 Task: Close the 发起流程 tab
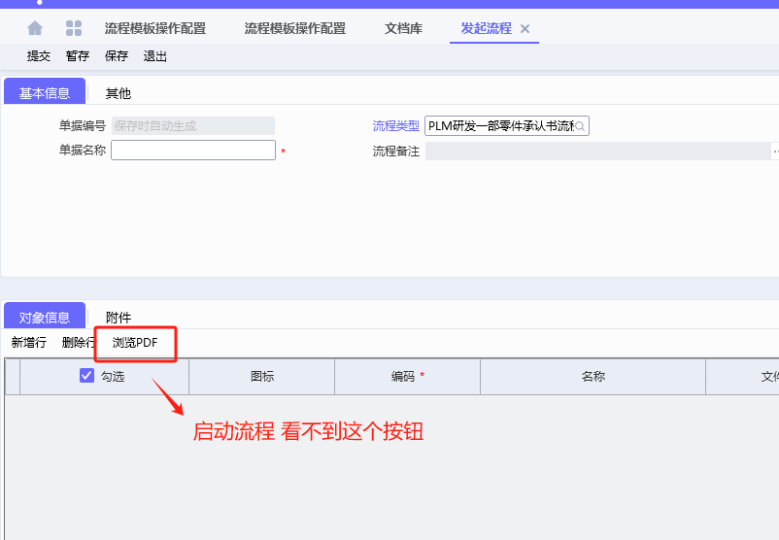tap(525, 29)
